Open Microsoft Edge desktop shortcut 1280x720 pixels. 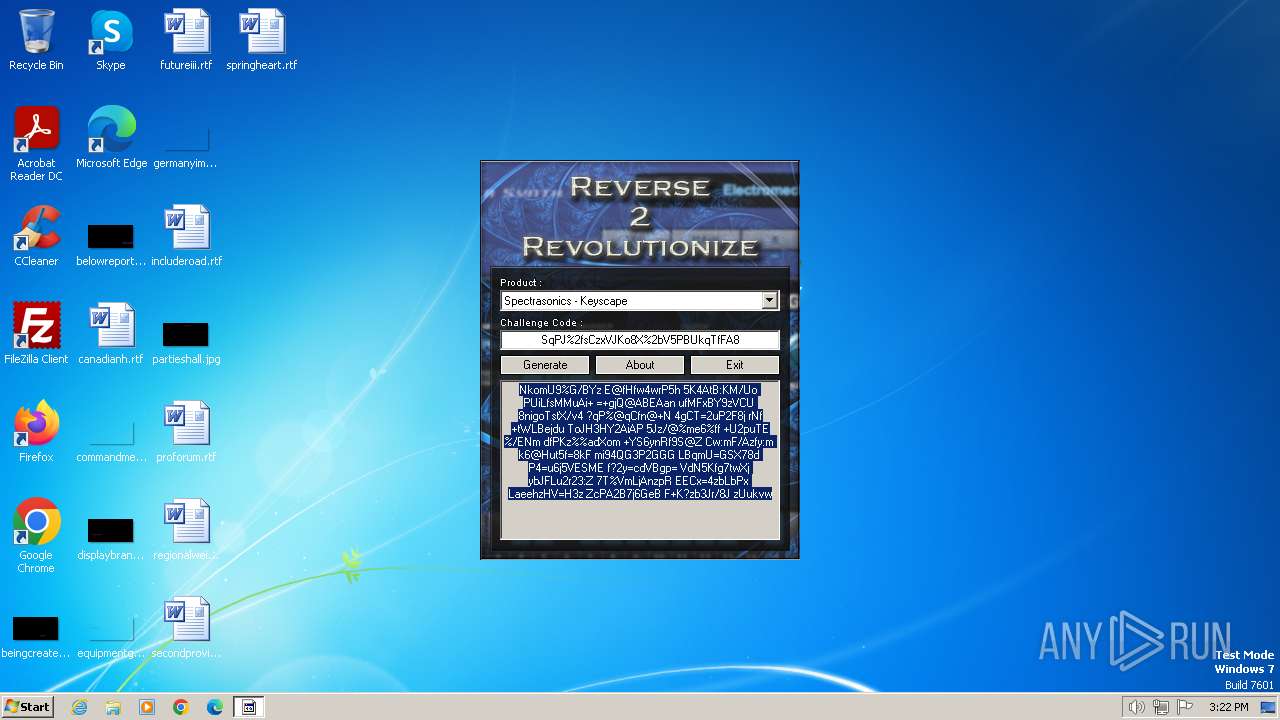(x=111, y=138)
